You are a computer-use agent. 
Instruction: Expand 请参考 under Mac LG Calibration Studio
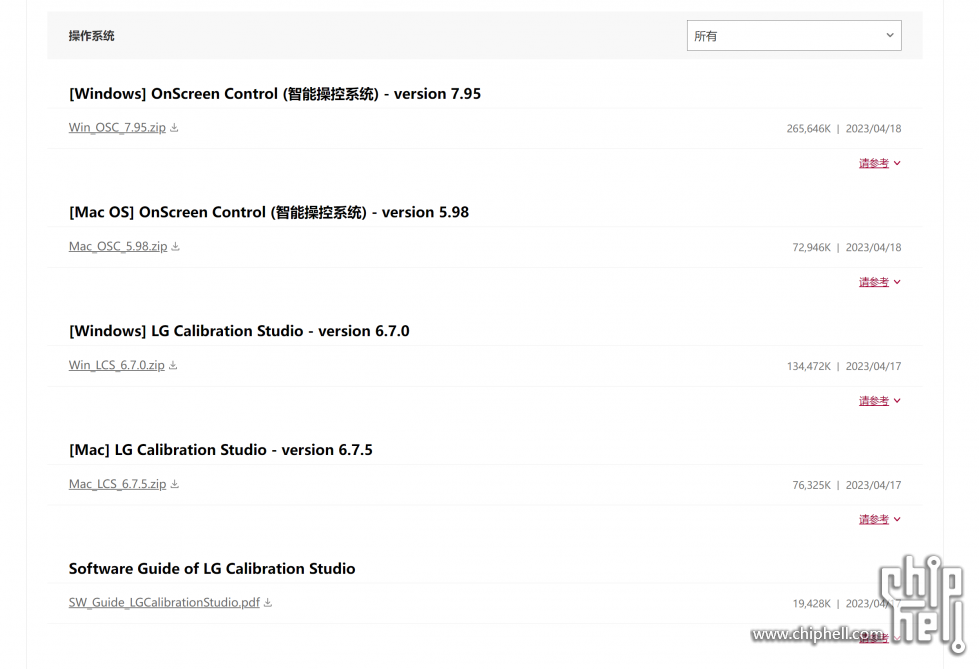pos(880,519)
